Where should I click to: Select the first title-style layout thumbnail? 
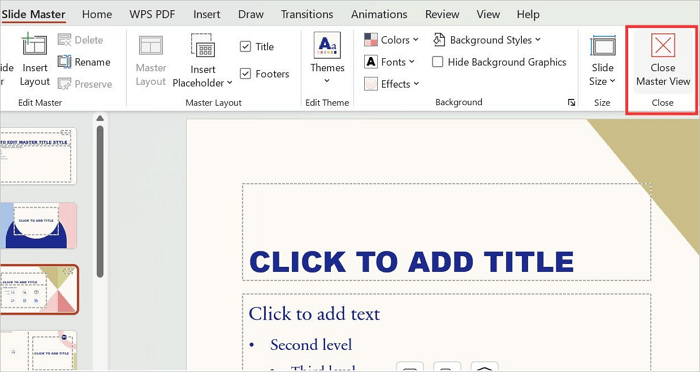coord(38,156)
